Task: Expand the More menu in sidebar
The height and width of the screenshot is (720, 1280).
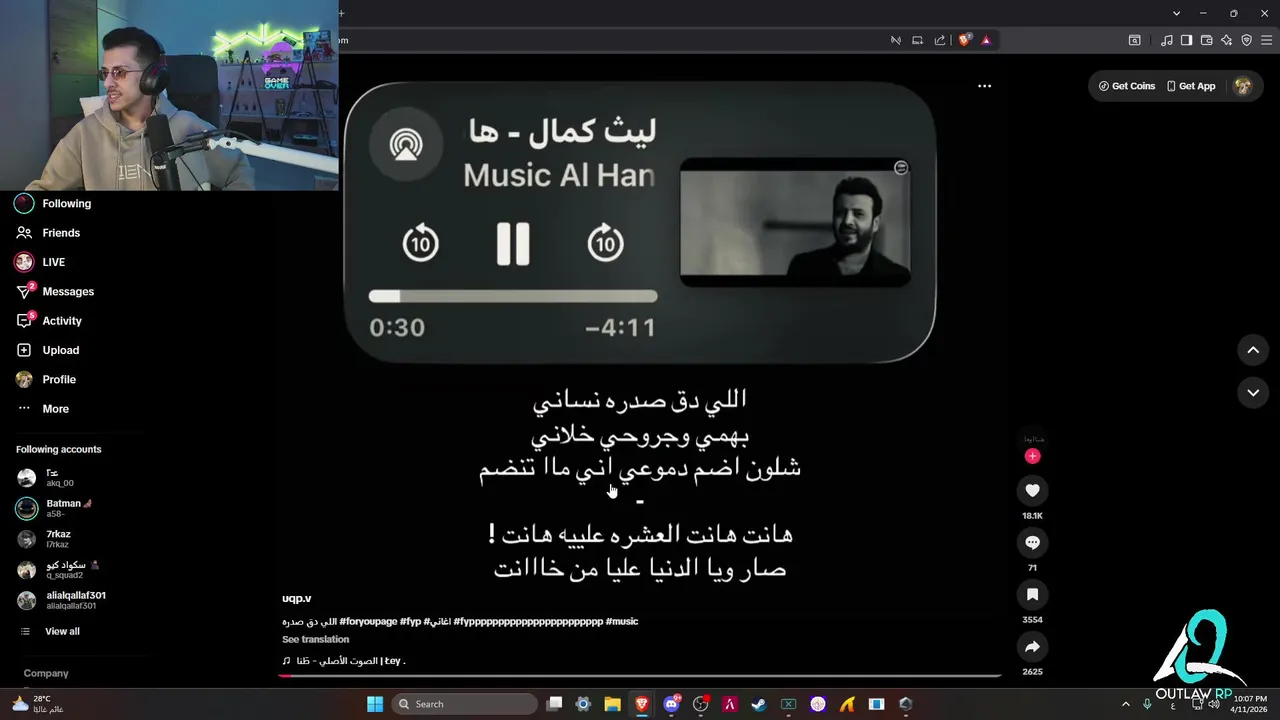Action: 43,408
